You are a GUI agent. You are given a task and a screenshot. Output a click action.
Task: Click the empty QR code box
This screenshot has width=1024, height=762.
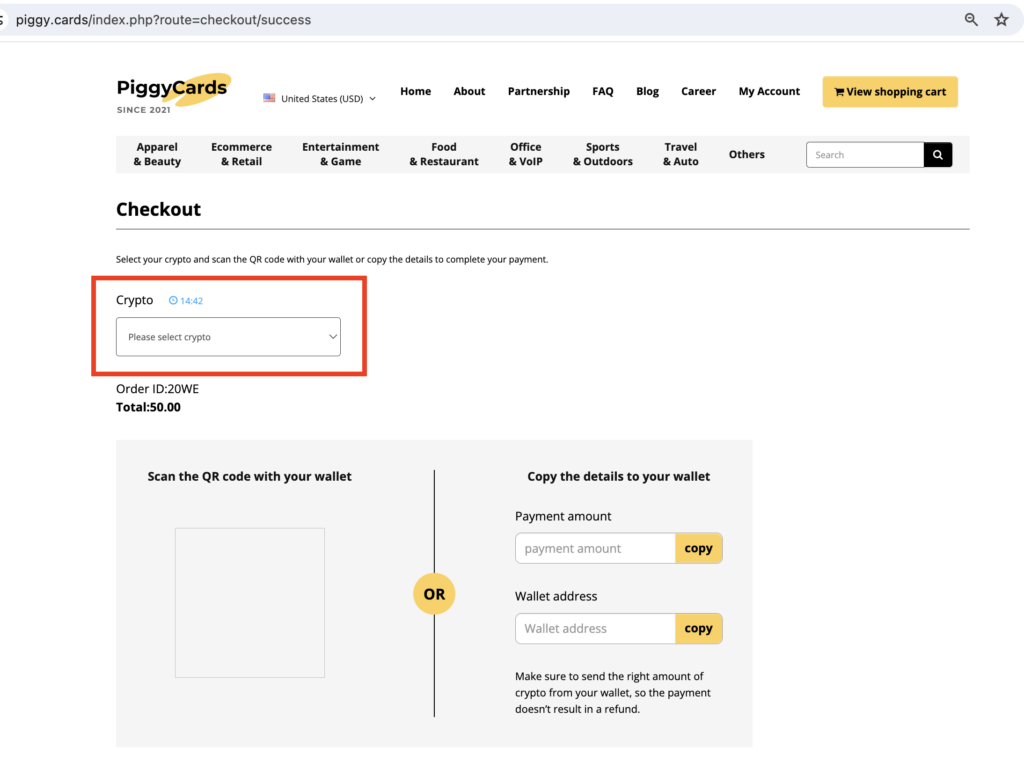[x=249, y=603]
